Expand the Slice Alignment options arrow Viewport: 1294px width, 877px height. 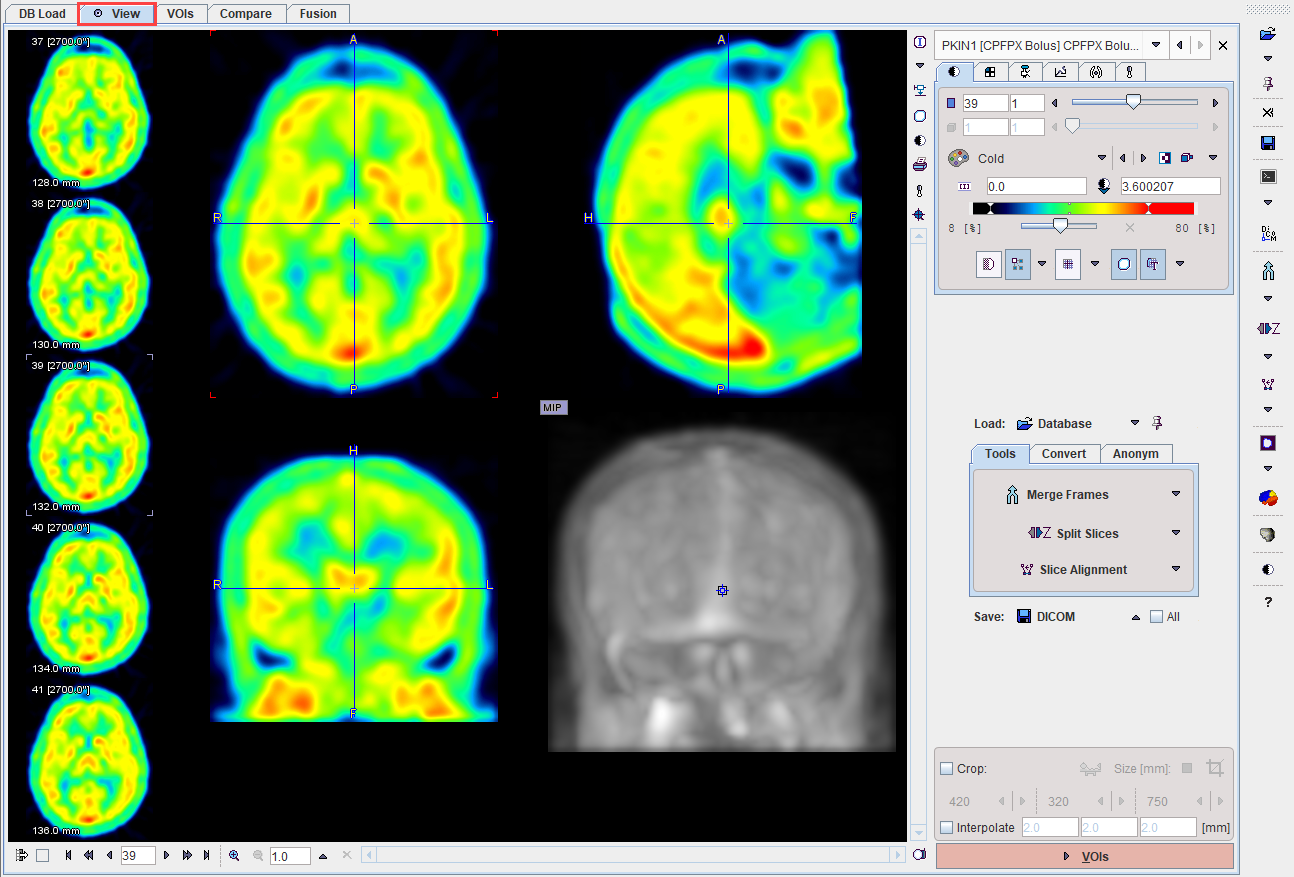(x=1176, y=569)
